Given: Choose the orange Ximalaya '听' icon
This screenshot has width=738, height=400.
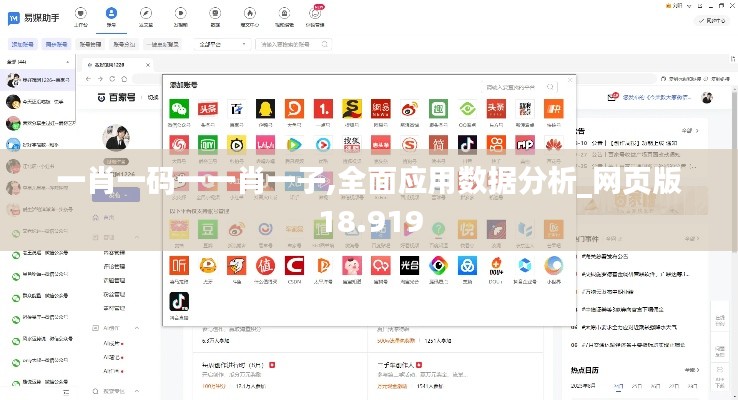Looking at the screenshot, I should click(x=179, y=266).
